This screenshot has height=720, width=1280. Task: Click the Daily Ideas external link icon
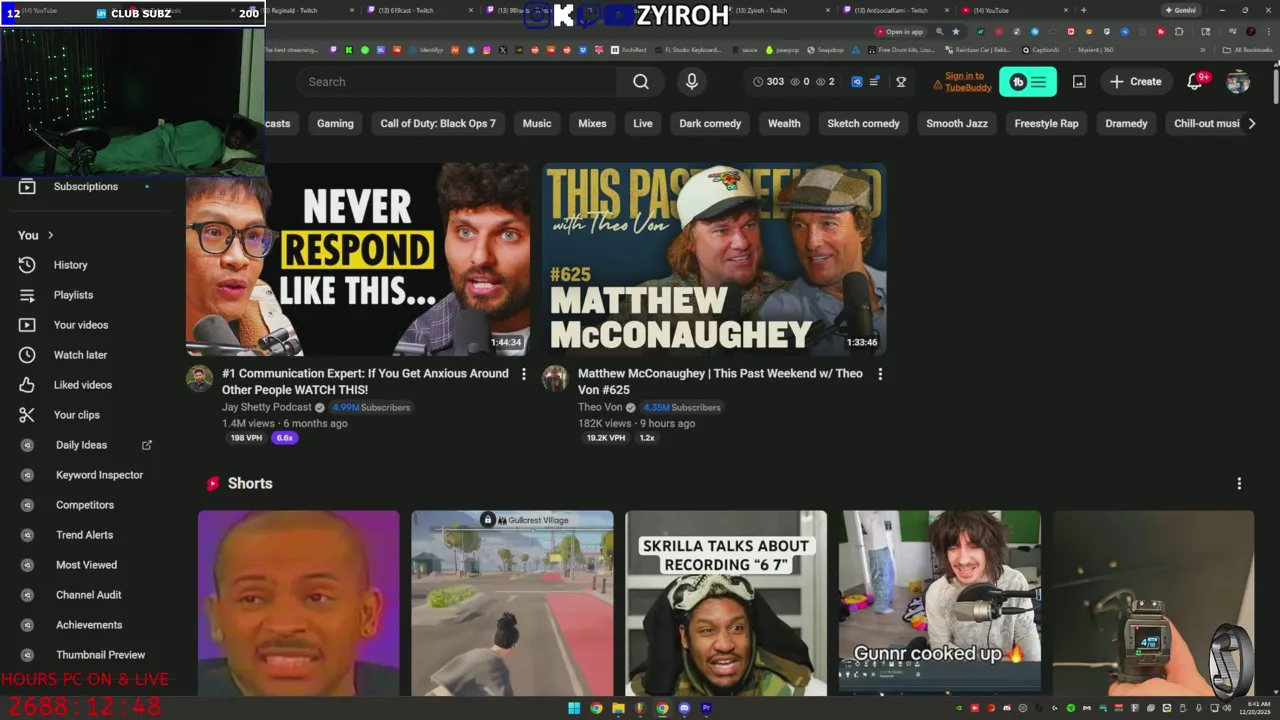(x=147, y=445)
